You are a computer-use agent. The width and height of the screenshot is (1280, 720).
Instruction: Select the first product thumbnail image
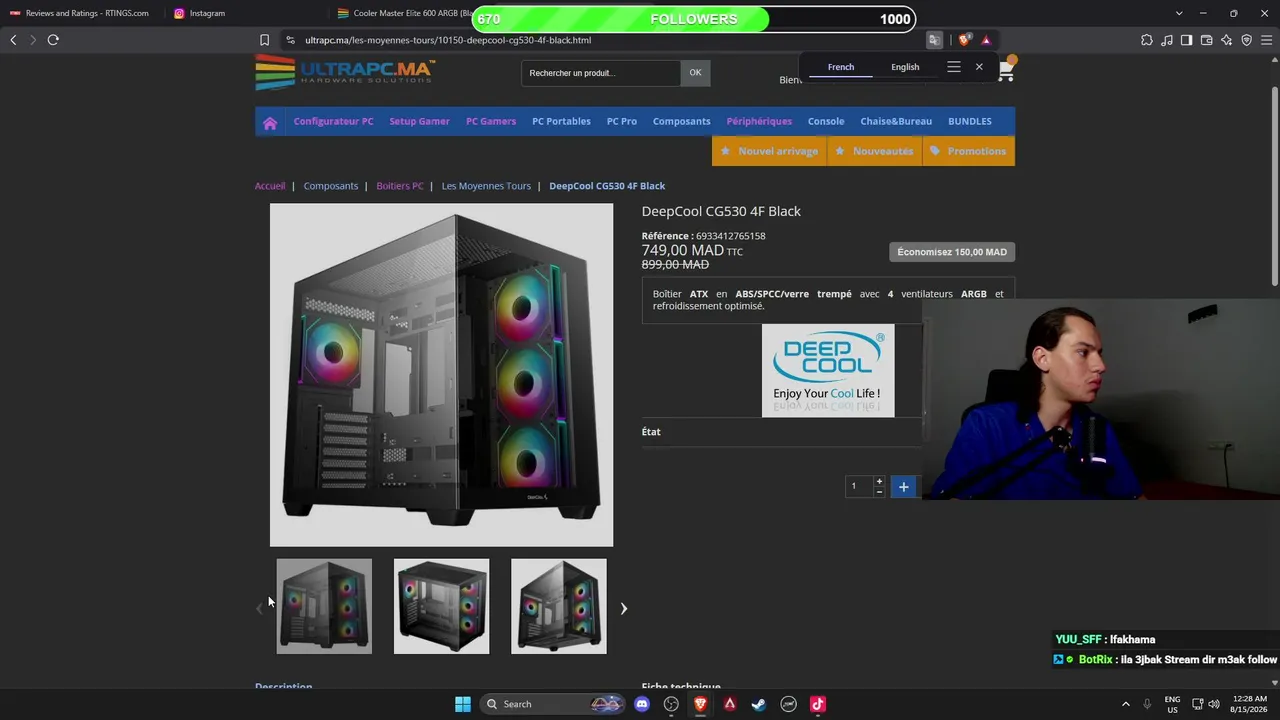[x=324, y=606]
